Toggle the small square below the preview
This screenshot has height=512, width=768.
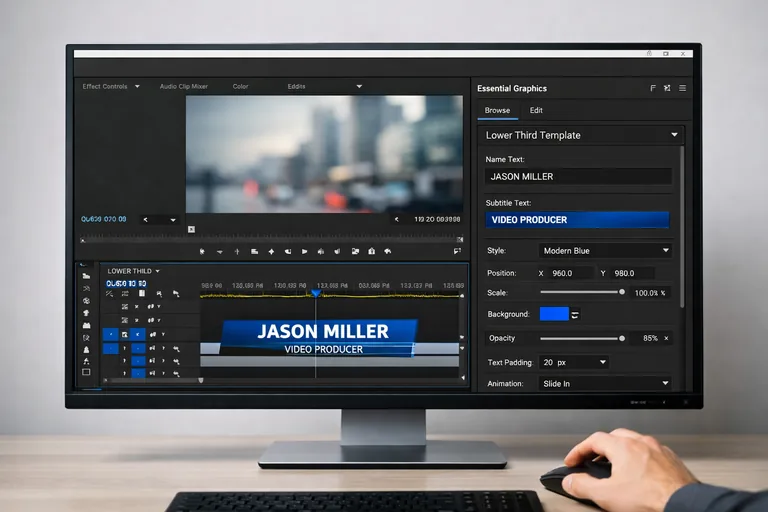click(191, 229)
